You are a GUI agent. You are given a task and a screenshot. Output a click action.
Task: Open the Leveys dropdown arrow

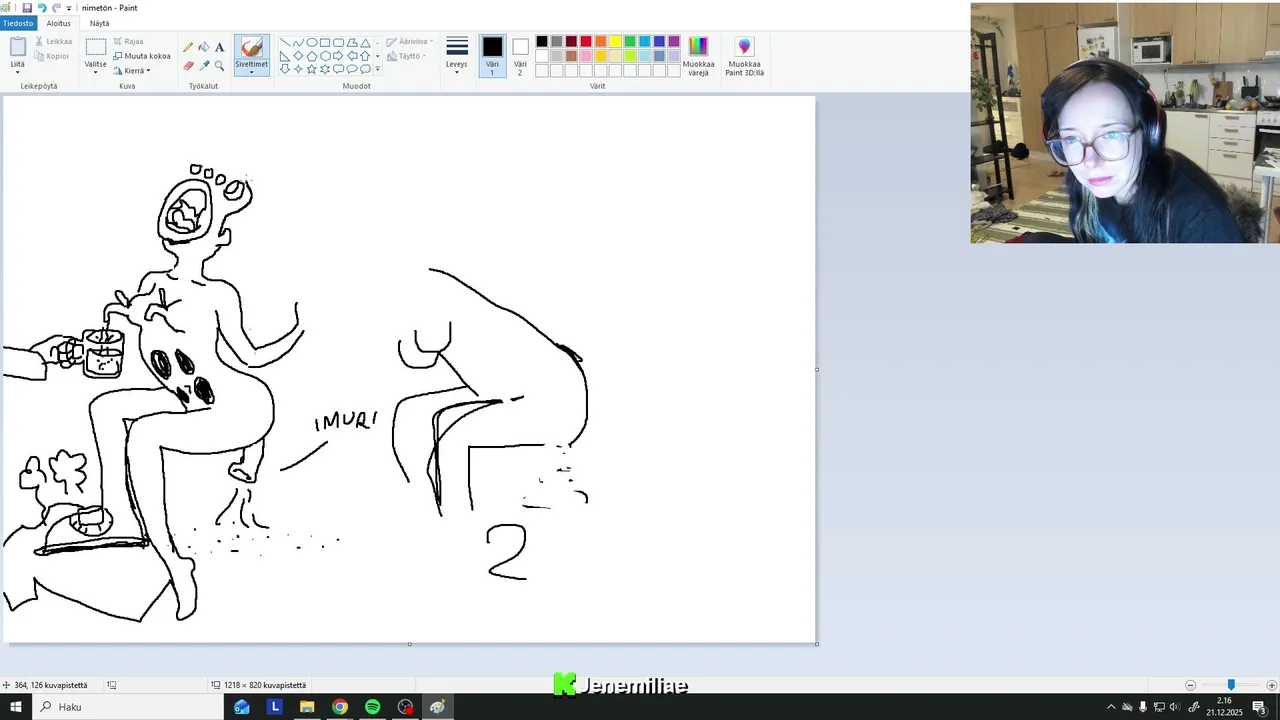[x=457, y=72]
